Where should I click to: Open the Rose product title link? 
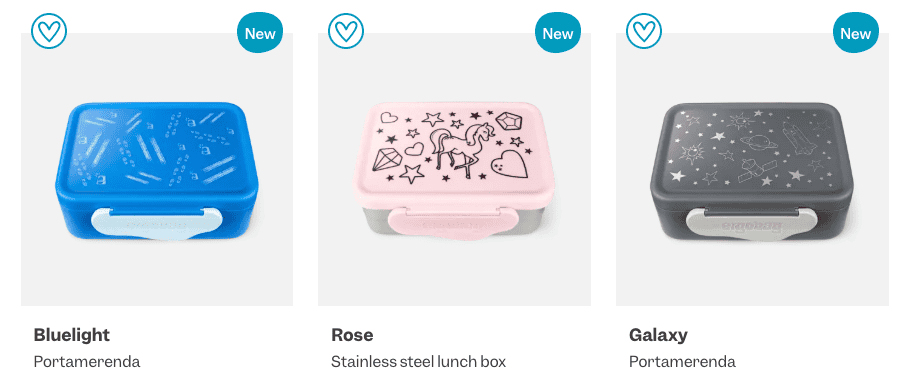tap(352, 335)
